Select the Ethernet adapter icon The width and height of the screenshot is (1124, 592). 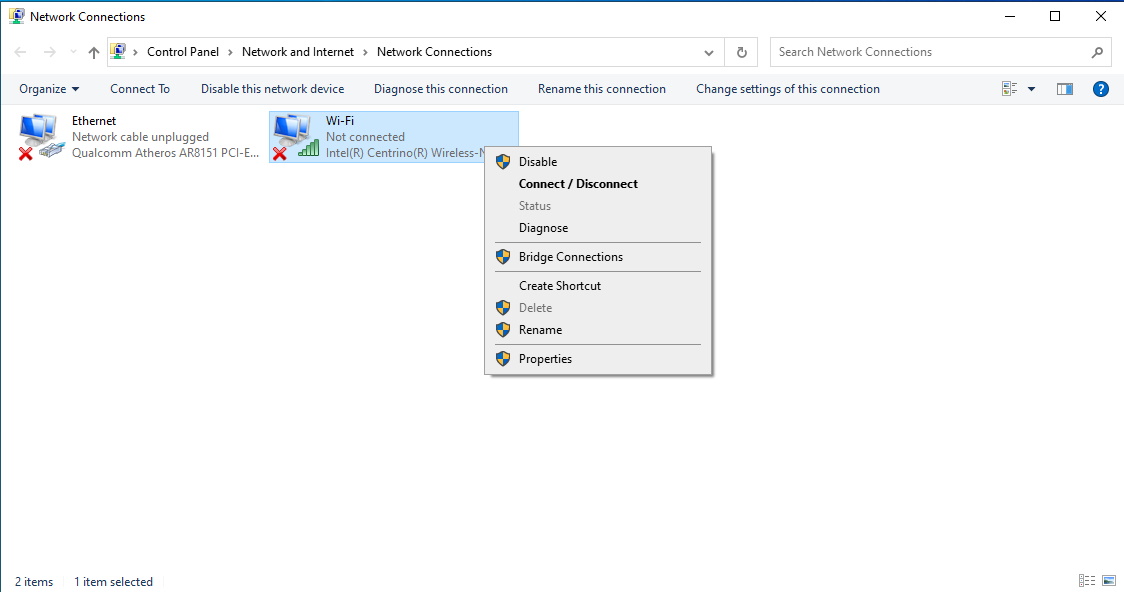pyautogui.click(x=40, y=135)
